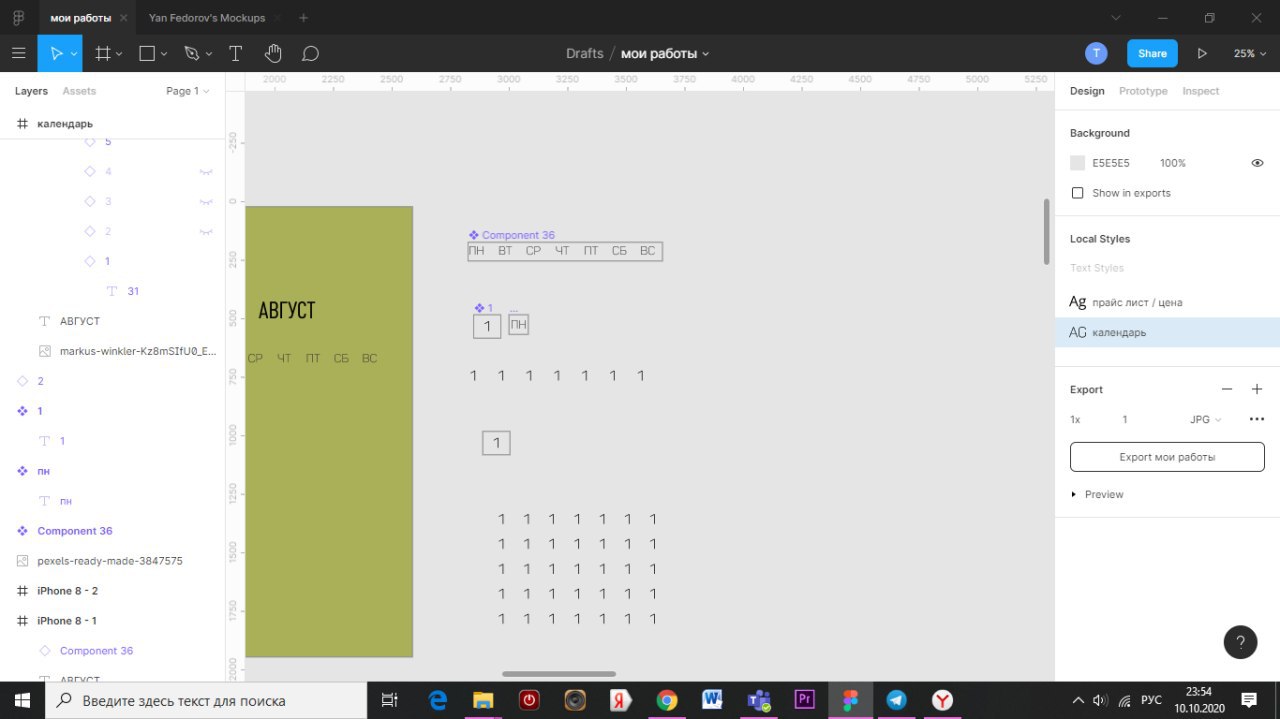The width and height of the screenshot is (1280, 719).
Task: Open Drafts breadcrumb link
Action: (x=585, y=53)
